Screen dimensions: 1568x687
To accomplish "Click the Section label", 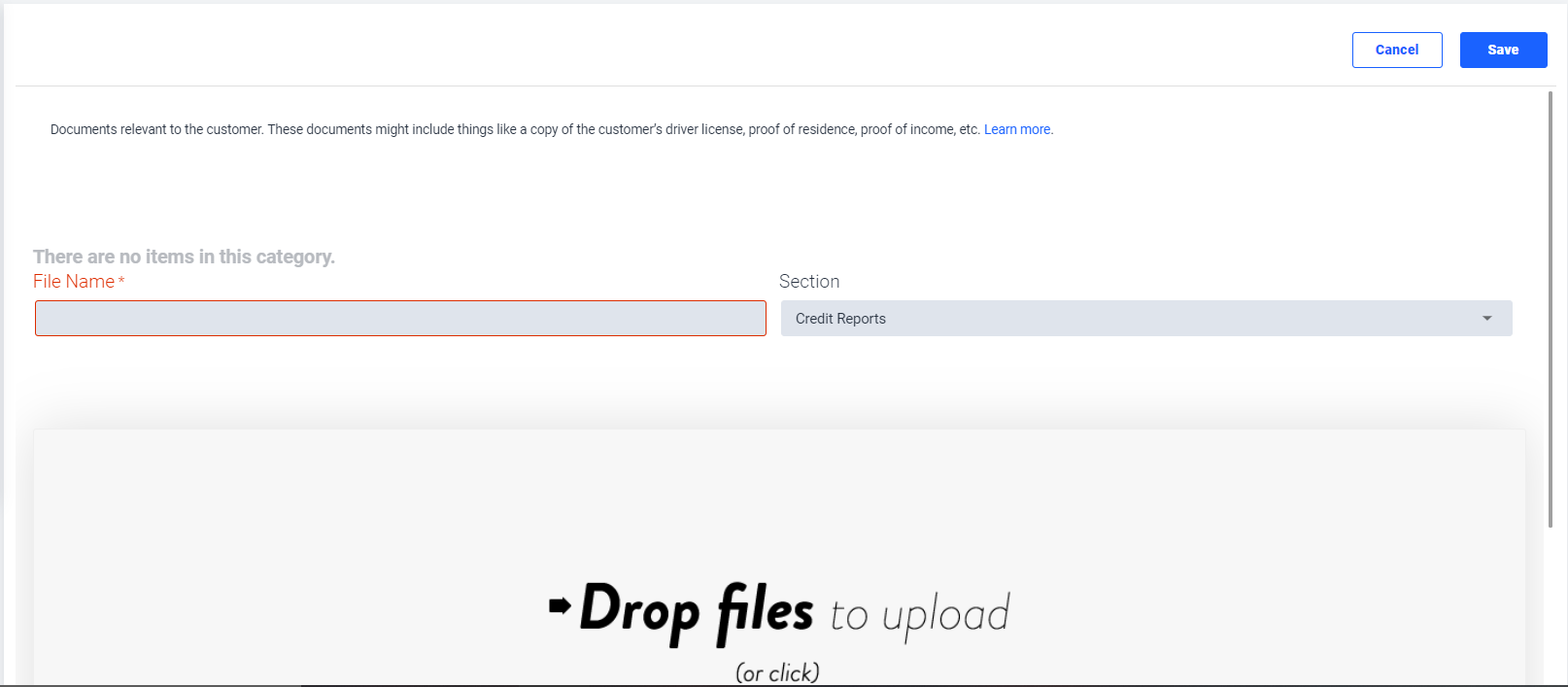I will tap(809, 281).
